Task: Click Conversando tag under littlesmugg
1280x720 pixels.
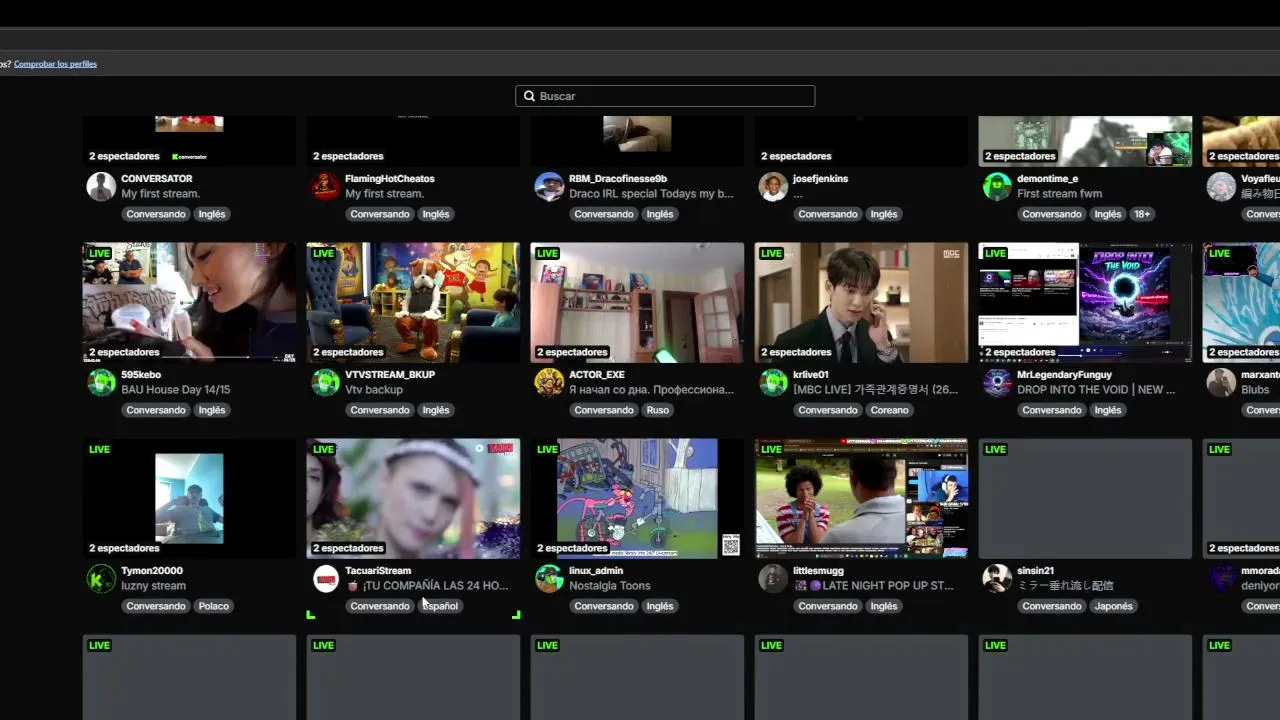Action: tap(828, 606)
